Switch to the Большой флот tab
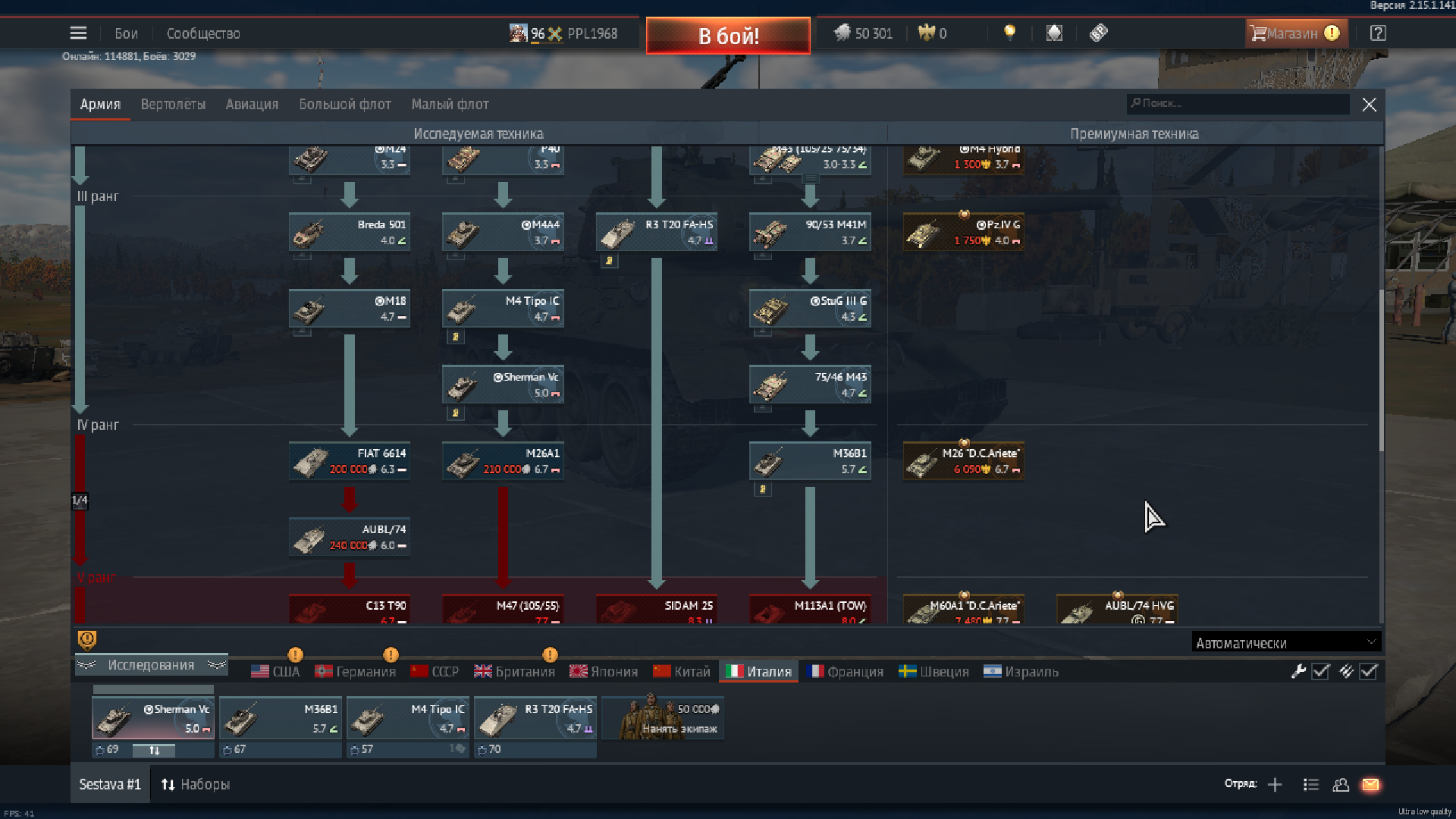Viewport: 1456px width, 819px height. pos(345,105)
